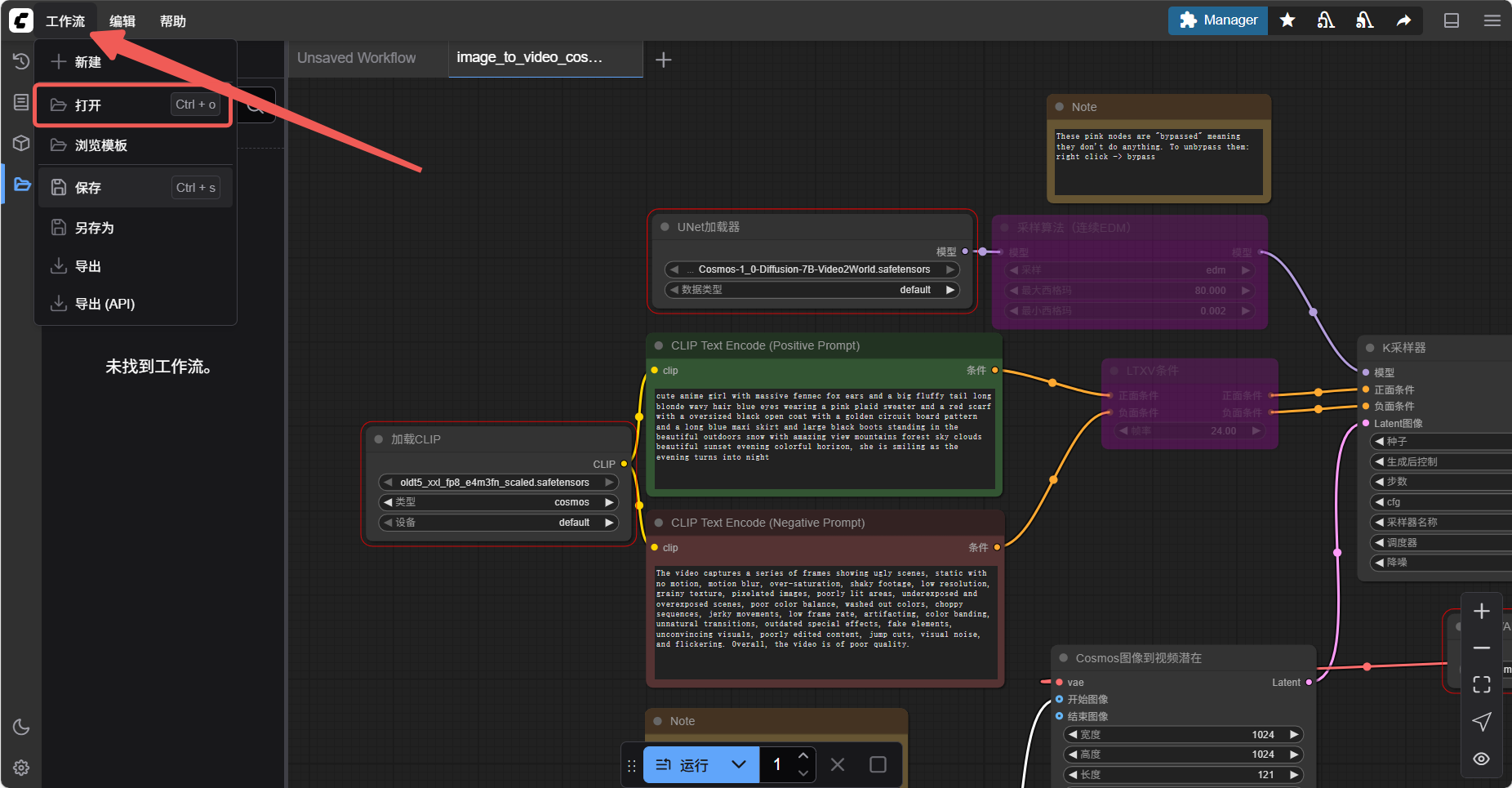This screenshot has width=1512, height=788.
Task: Open the workflows folder sidebar icon
Action: (22, 185)
